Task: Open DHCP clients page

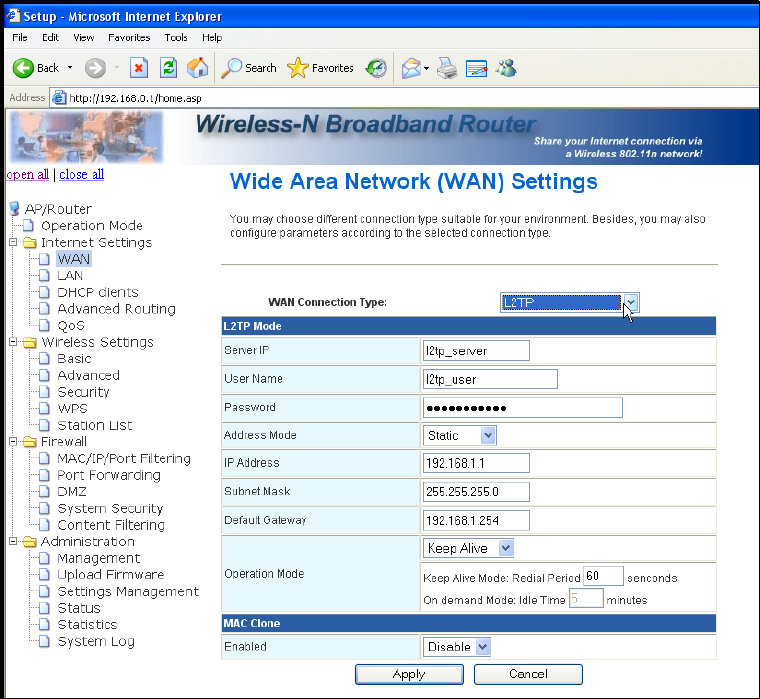Action: click(98, 292)
